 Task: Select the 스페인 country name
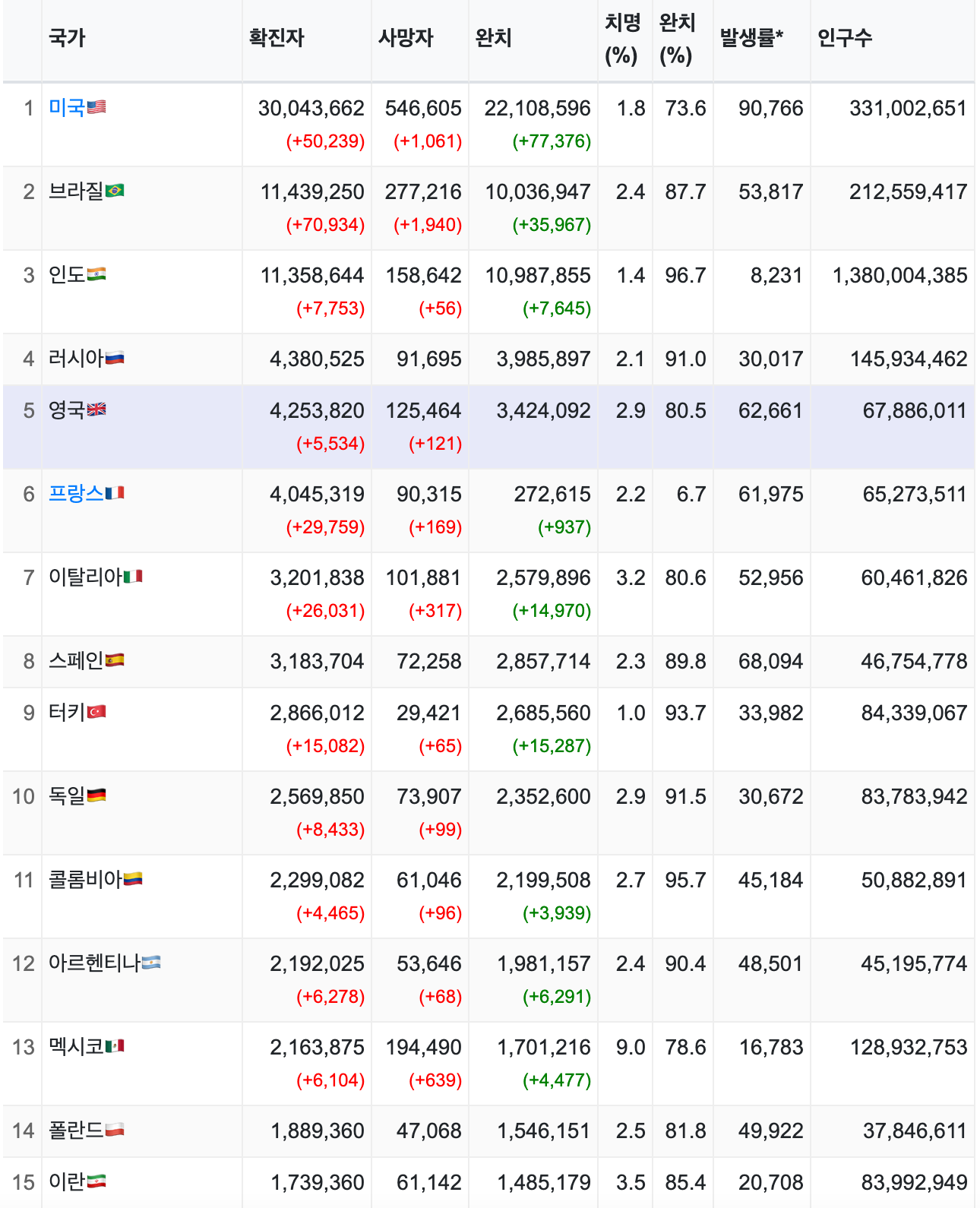[76, 660]
